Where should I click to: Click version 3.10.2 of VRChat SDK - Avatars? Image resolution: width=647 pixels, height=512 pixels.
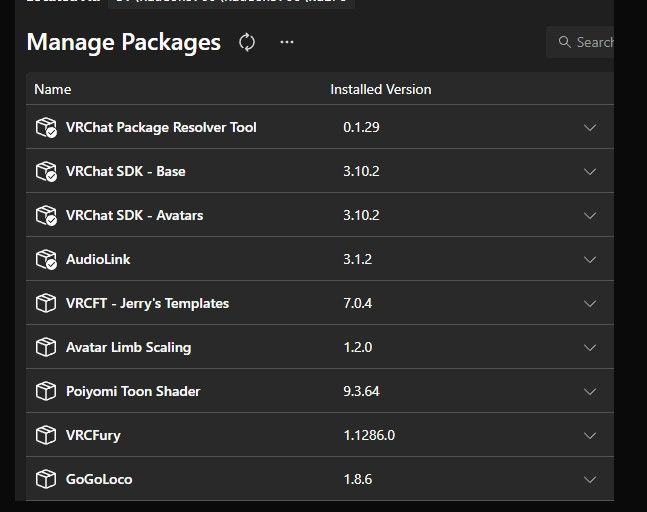(361, 215)
